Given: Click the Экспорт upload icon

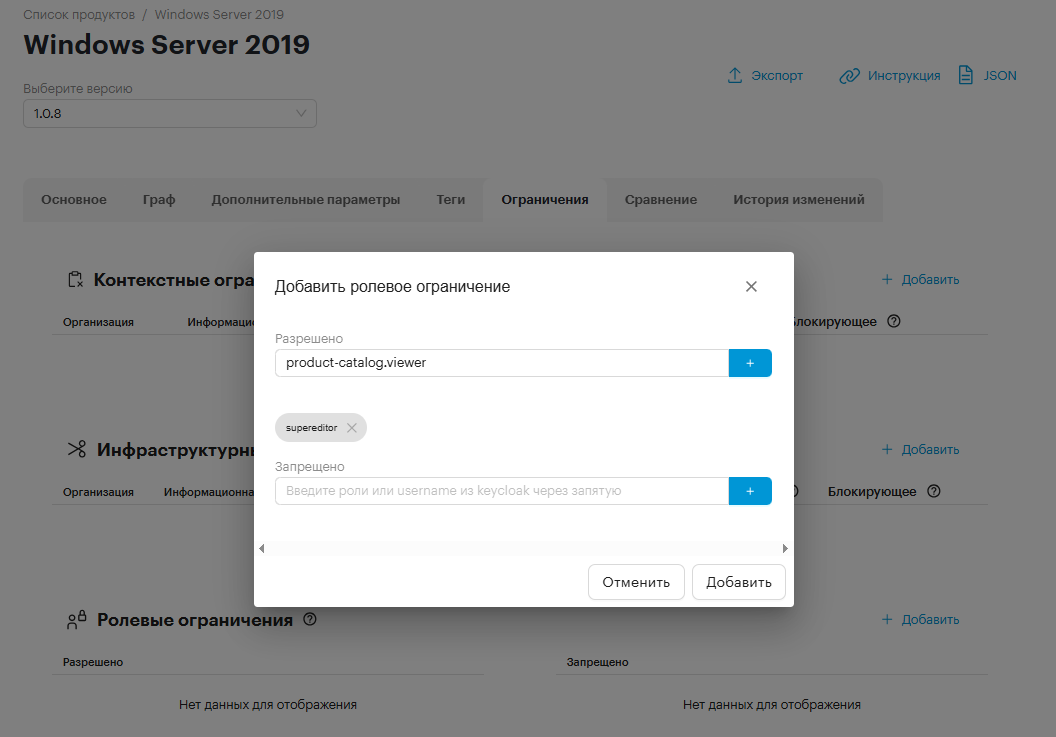Looking at the screenshot, I should coord(735,75).
